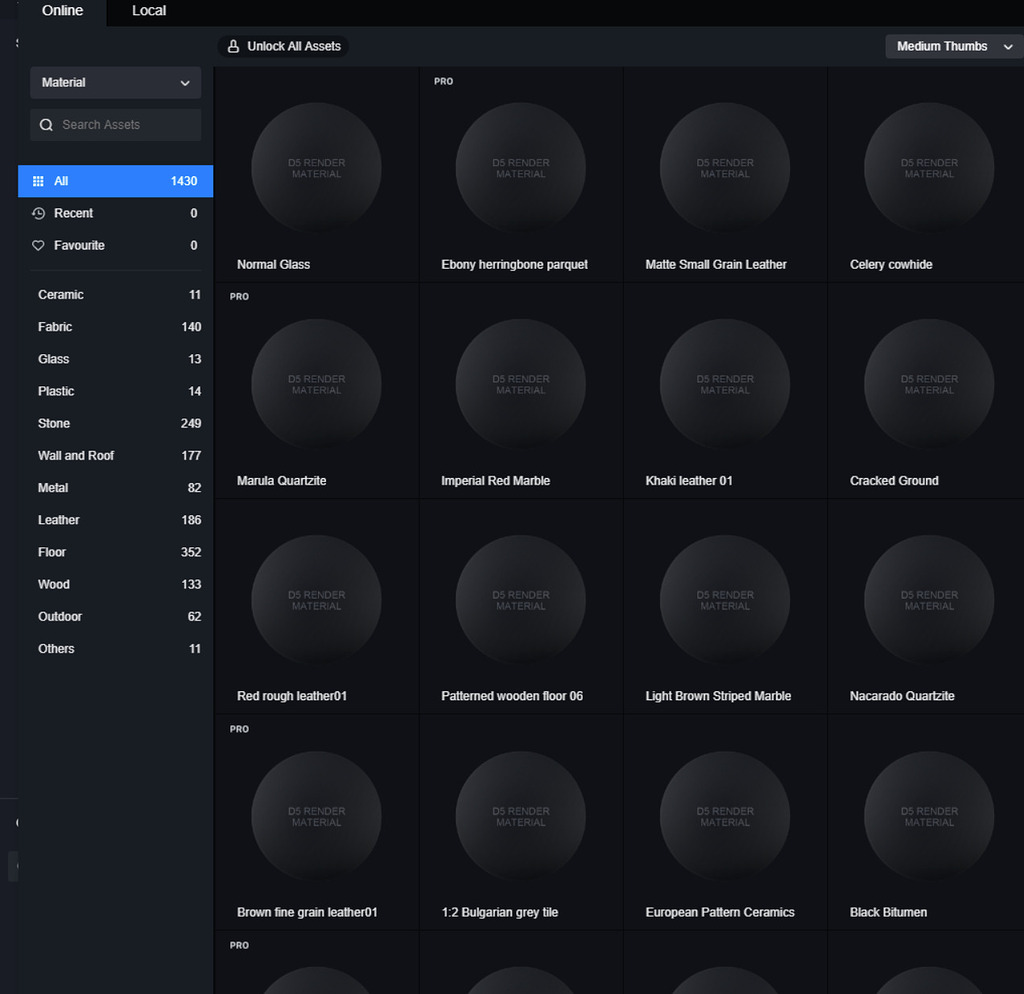Viewport: 1024px width, 994px height.
Task: Pick the Nacarado Quartzite material thumbnail
Action: point(929,600)
